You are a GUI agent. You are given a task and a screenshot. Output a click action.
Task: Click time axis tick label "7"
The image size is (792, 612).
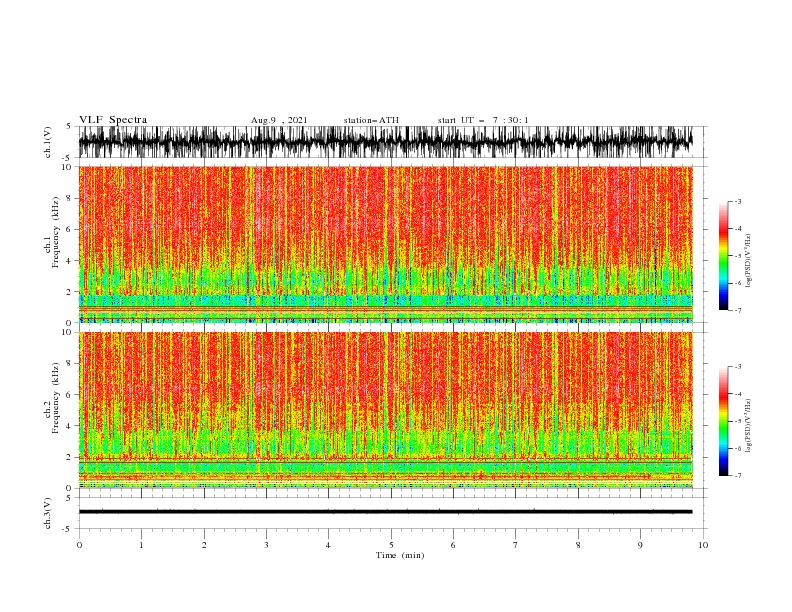point(516,545)
